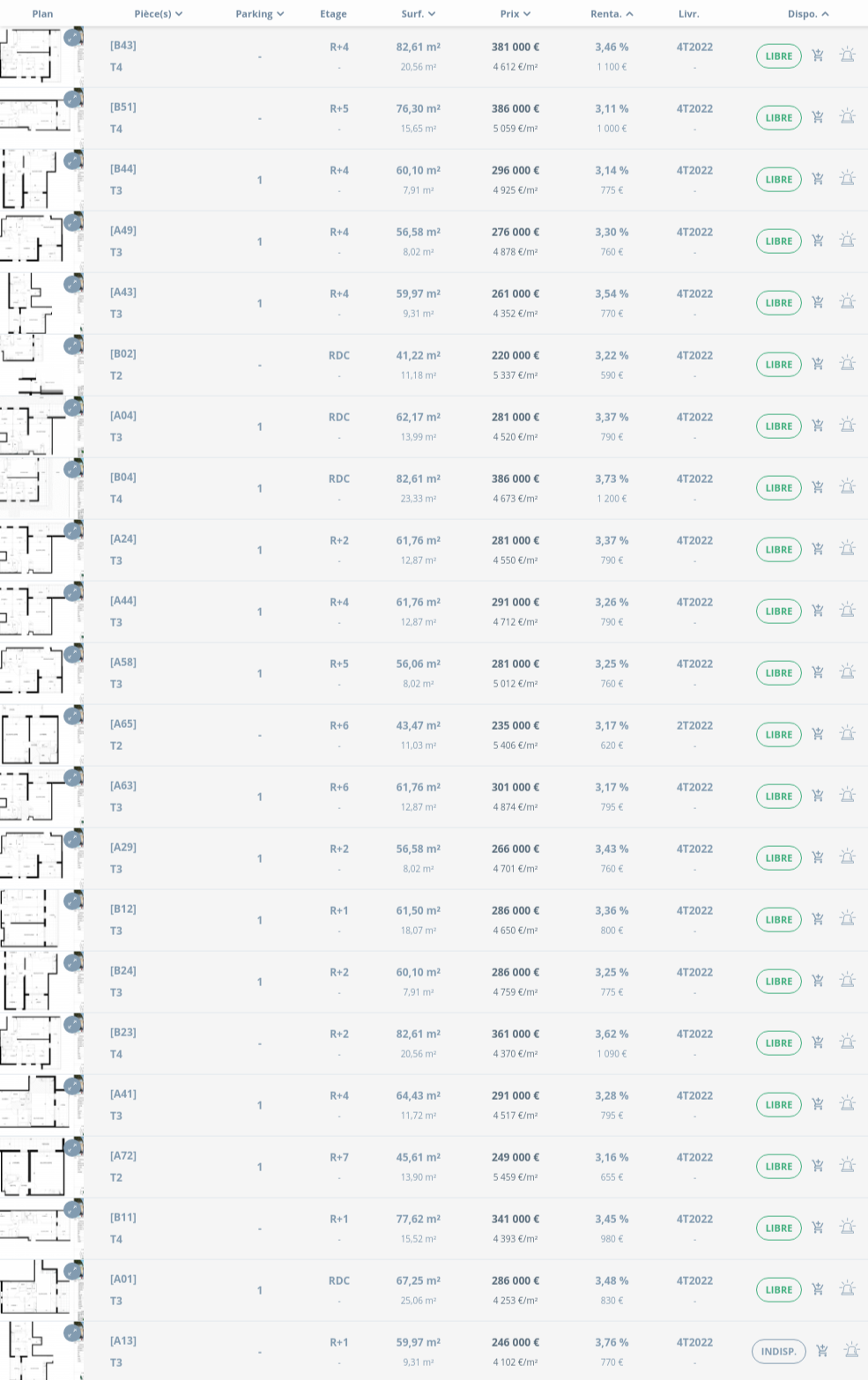Click the add-to-cart icon for lot B43

(818, 56)
